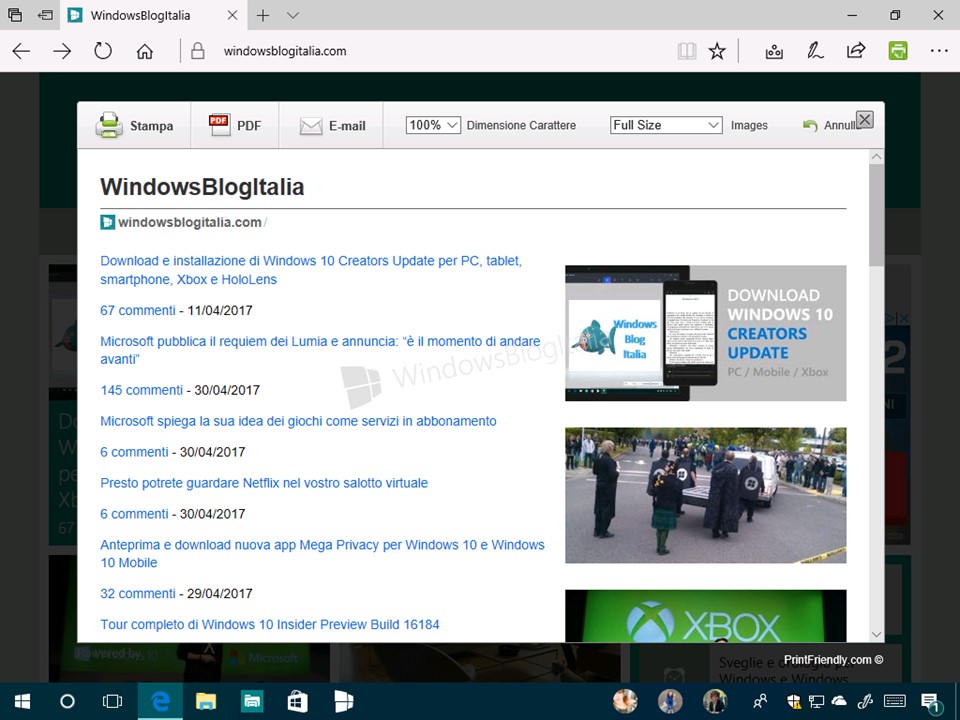The height and width of the screenshot is (720, 960).
Task: Open Web Note pen icon
Action: click(x=815, y=51)
